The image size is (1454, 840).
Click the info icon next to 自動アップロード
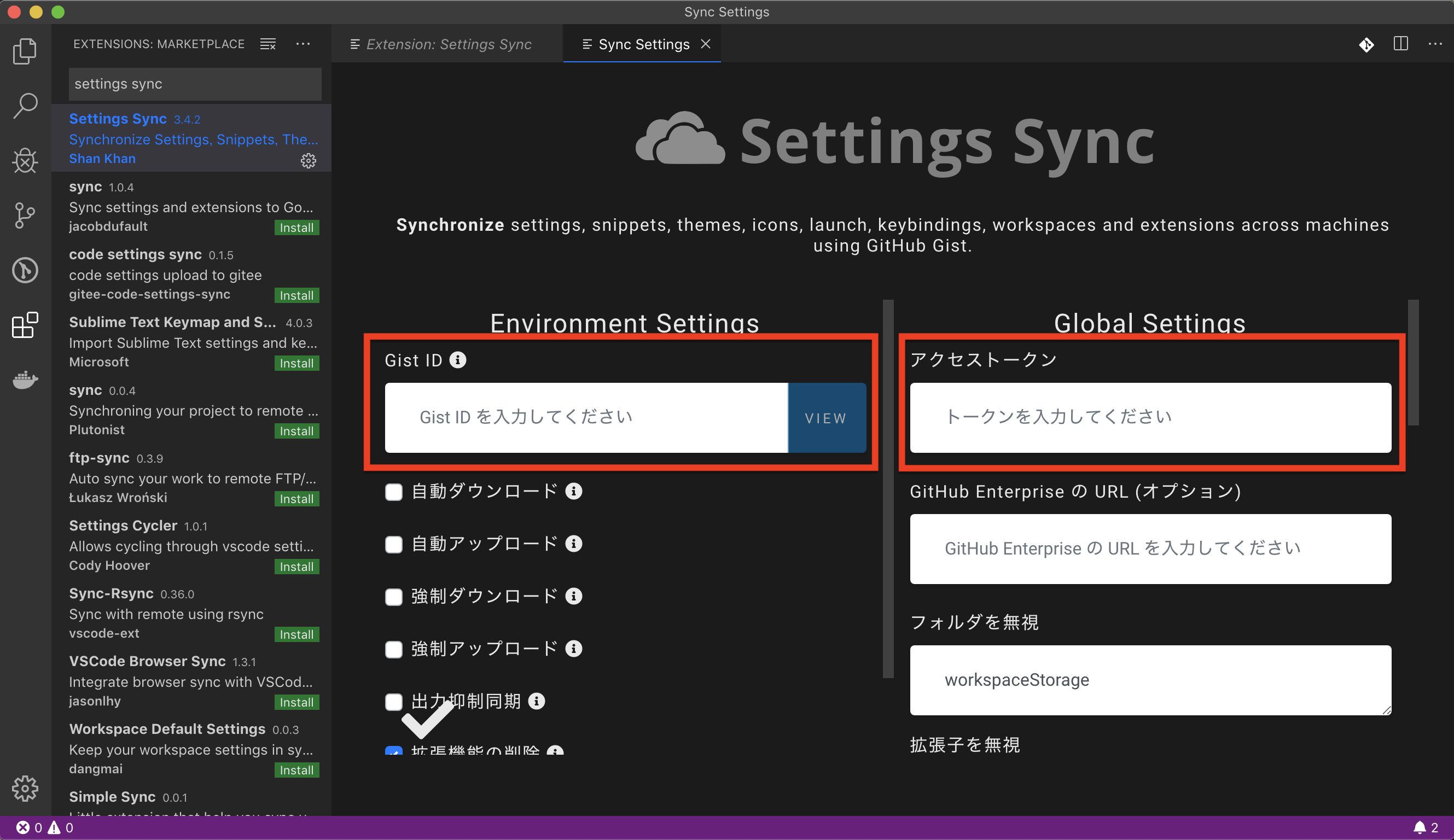point(573,544)
